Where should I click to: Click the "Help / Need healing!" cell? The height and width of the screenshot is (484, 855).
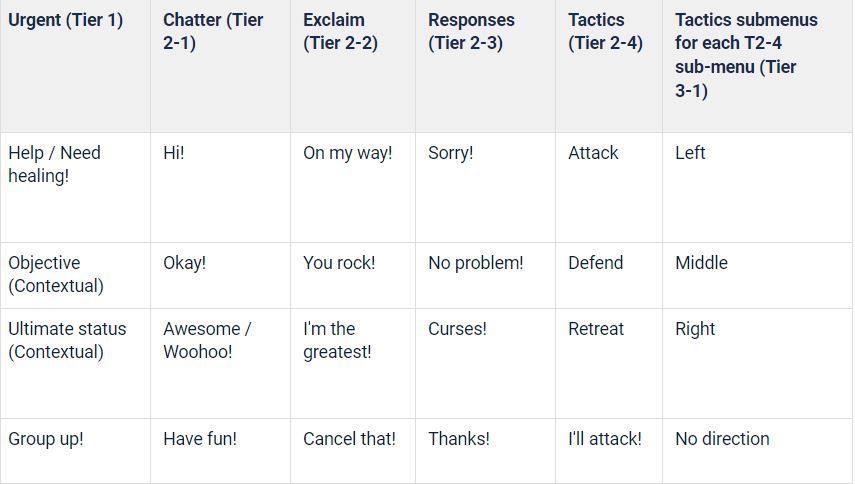[x=55, y=164]
